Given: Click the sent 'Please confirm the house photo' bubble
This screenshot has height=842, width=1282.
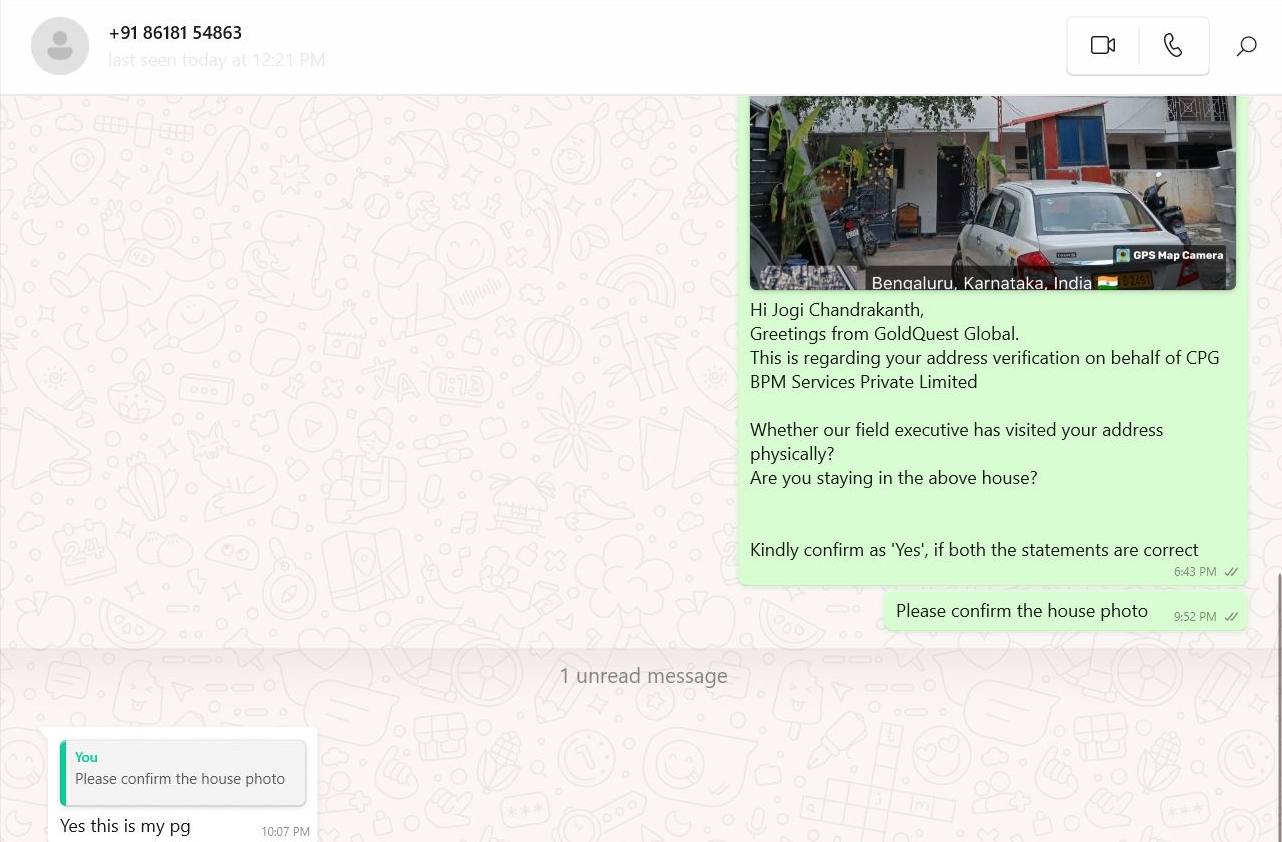Looking at the screenshot, I should (x=1021, y=611).
